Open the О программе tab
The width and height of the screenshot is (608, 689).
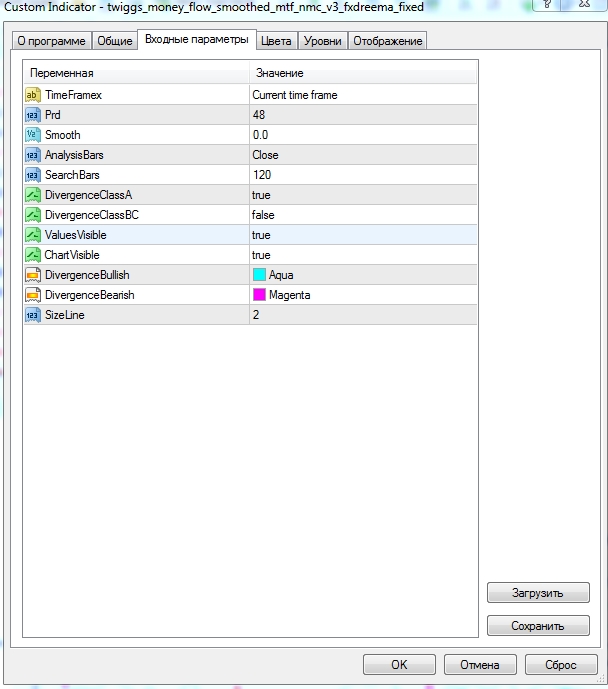tap(51, 41)
